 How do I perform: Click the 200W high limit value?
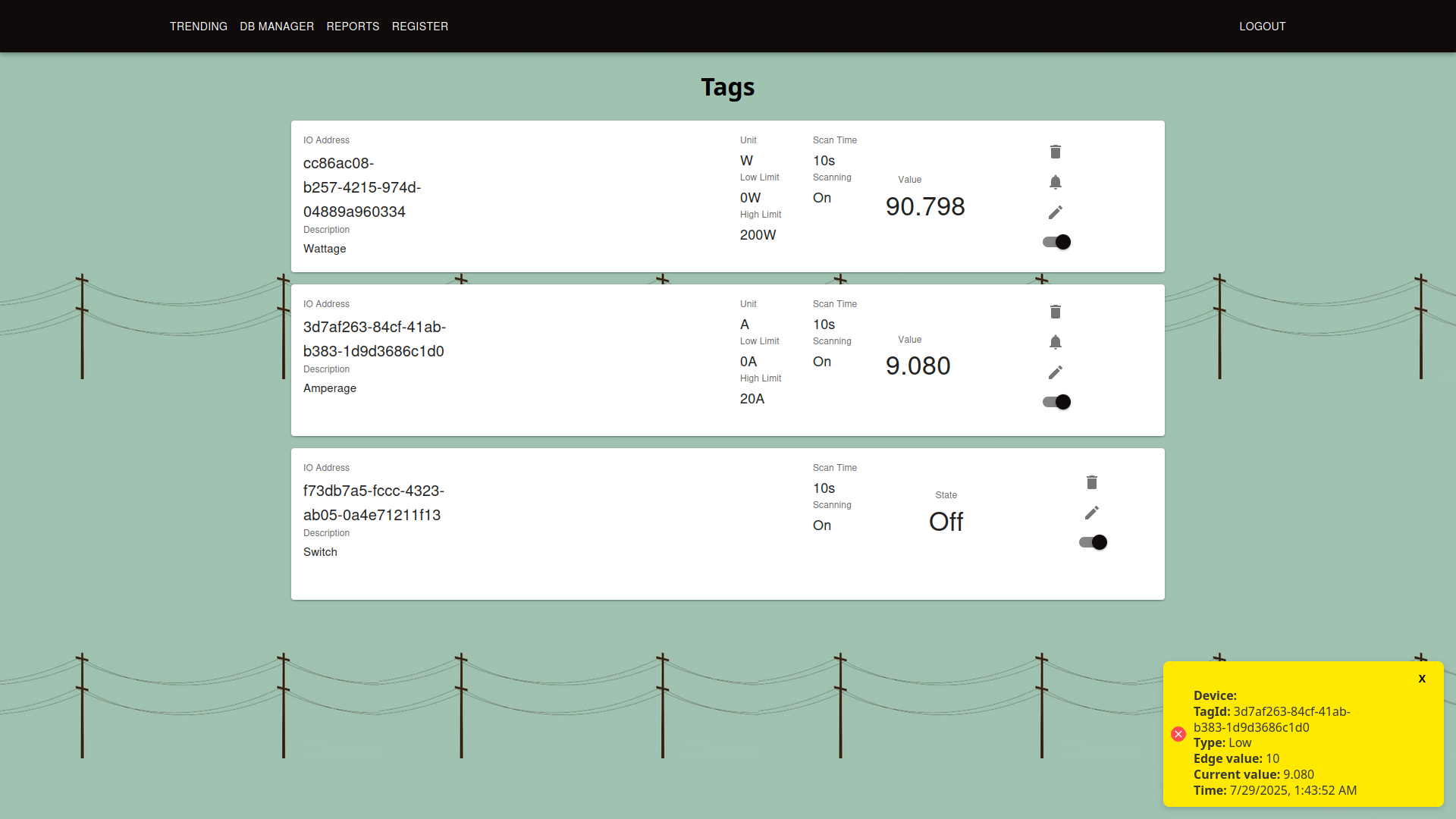coord(758,235)
